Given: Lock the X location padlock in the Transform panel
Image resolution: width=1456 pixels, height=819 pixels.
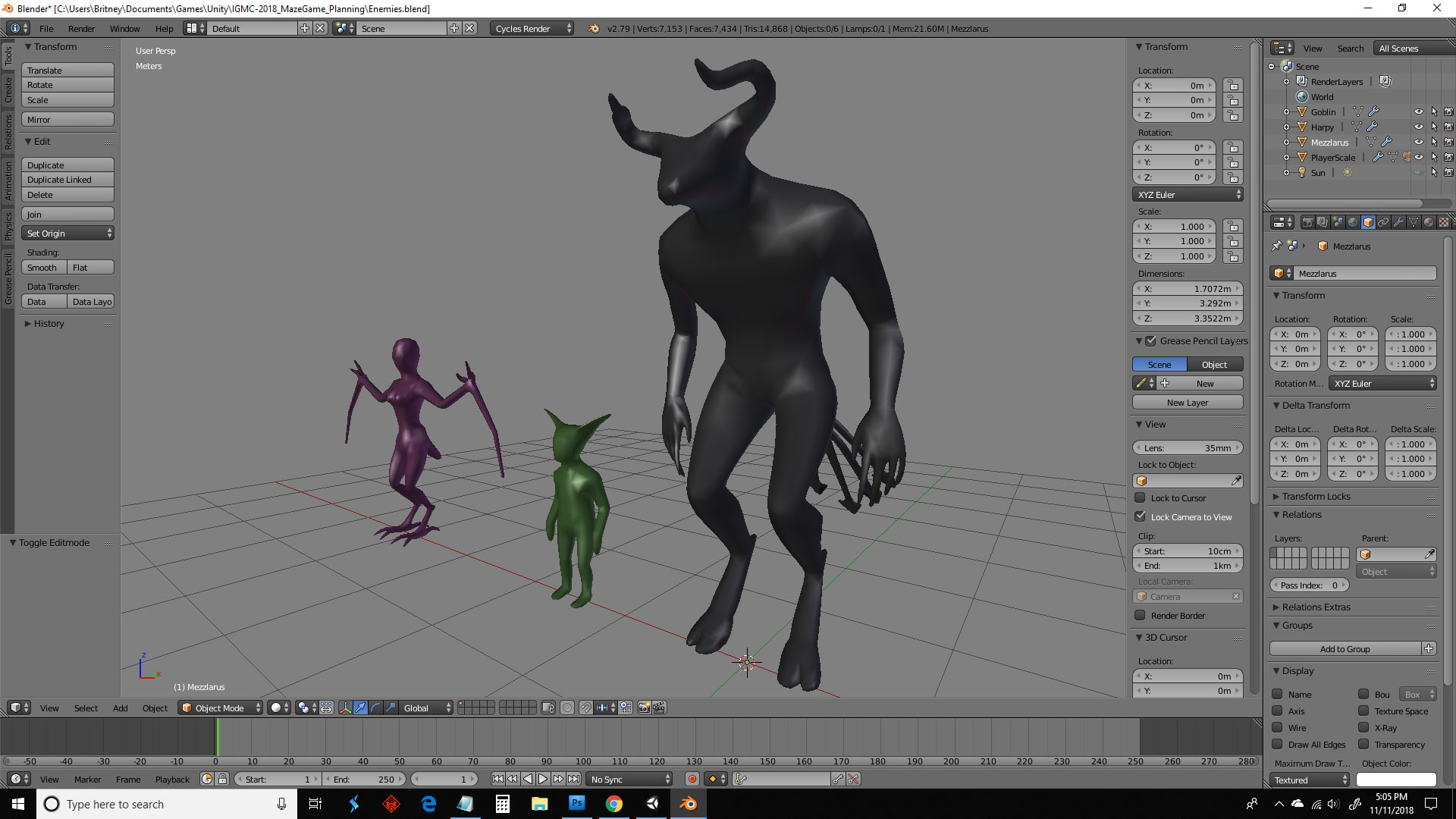Looking at the screenshot, I should point(1233,86).
